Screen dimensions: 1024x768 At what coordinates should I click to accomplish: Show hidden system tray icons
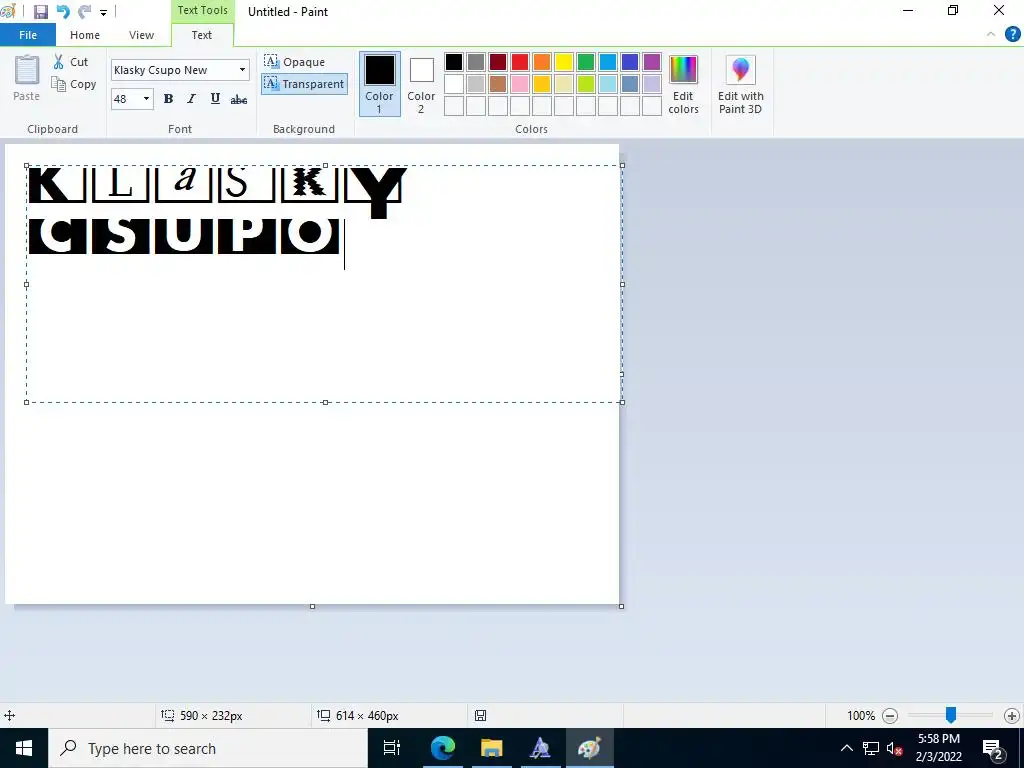tap(846, 748)
